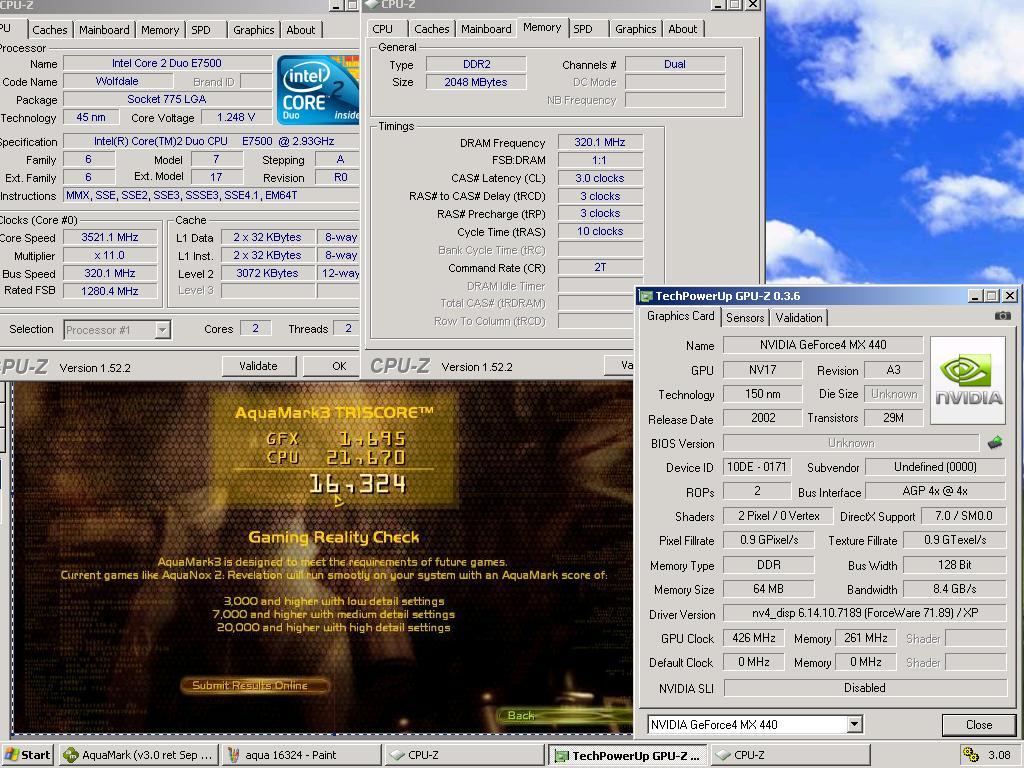Screen dimensions: 1024x768
Task: Click the NVIDIA logo in GPU-Z
Action: (968, 380)
